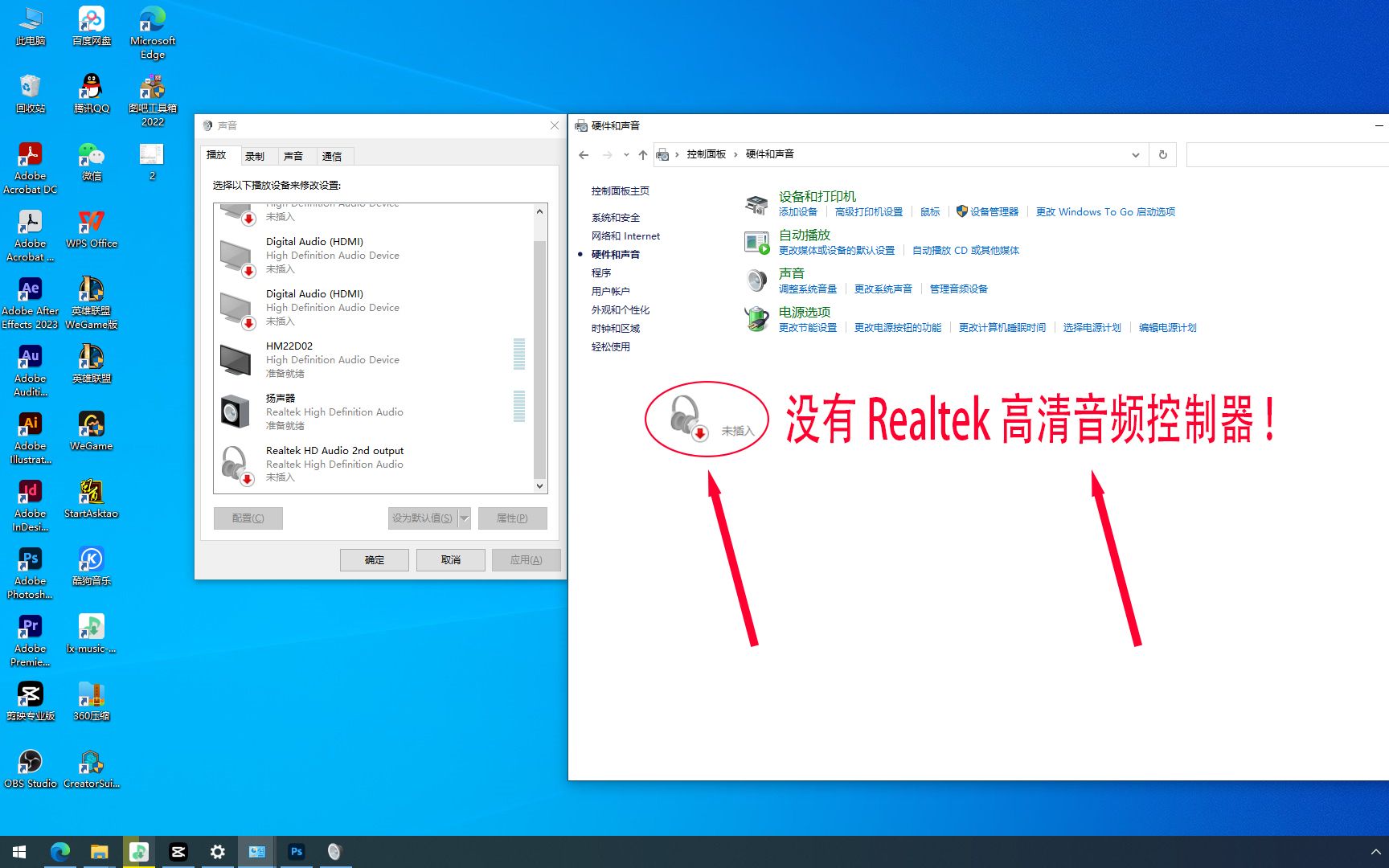This screenshot has width=1389, height=868.
Task: Select the WeGame desktop icon
Action: click(92, 431)
